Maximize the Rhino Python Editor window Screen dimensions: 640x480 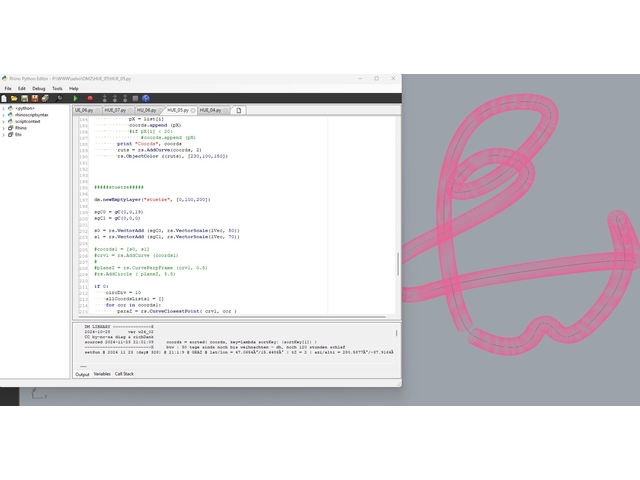(376, 78)
